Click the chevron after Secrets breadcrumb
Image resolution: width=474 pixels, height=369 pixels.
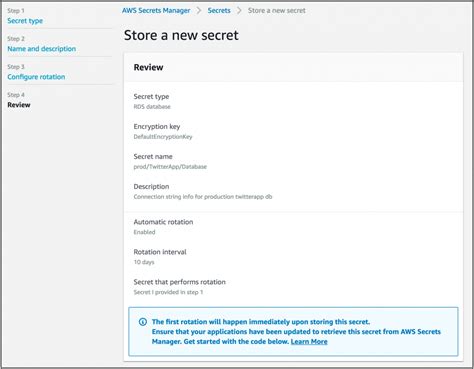click(x=239, y=11)
